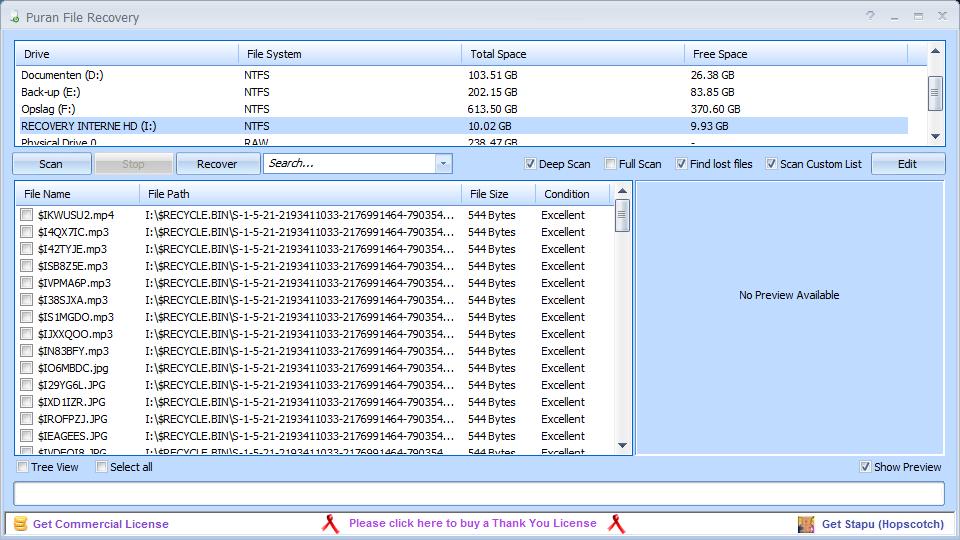Select the $IS1MGDO.mp3 file row
This screenshot has width=960, height=540.
pyautogui.click(x=315, y=317)
